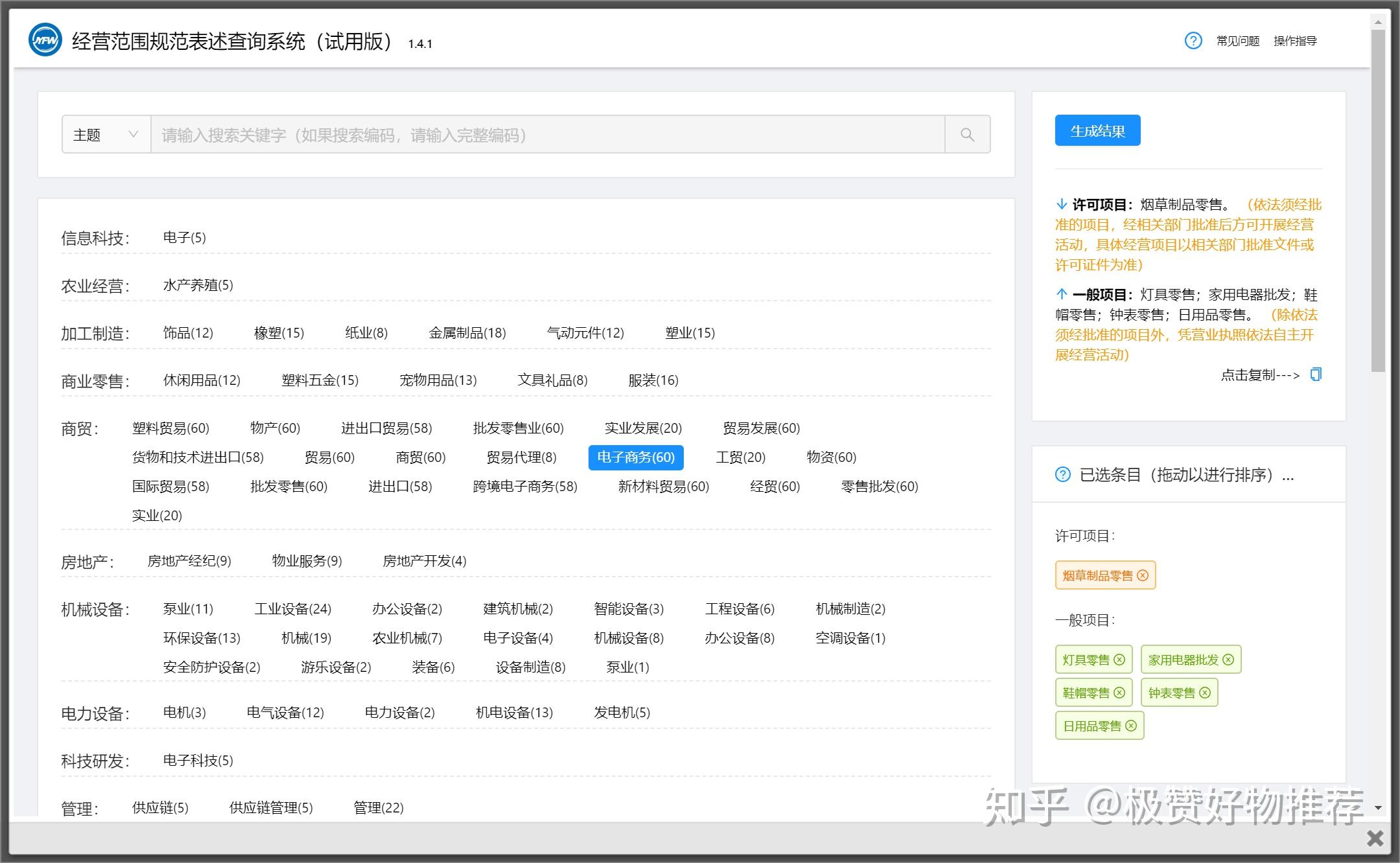
Task: Remove the 鞋帽零售 tag
Action: 1119,693
